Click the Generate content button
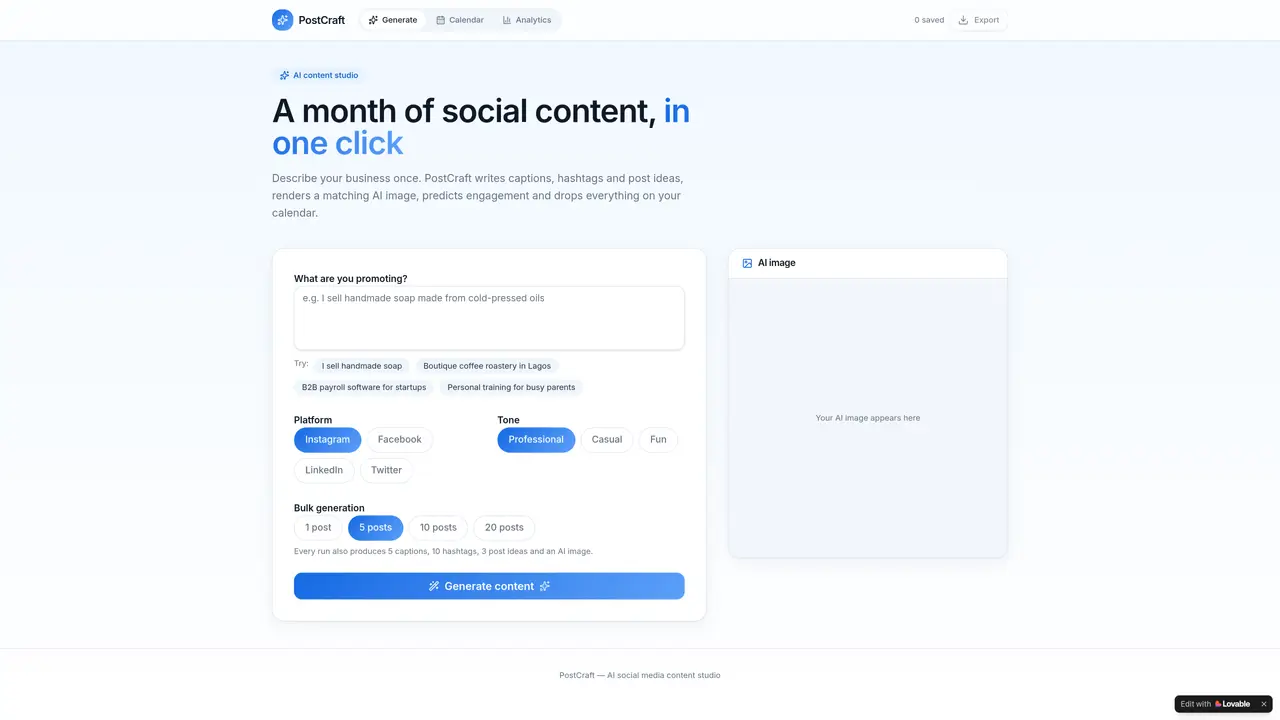The height and width of the screenshot is (720, 1280). click(489, 586)
